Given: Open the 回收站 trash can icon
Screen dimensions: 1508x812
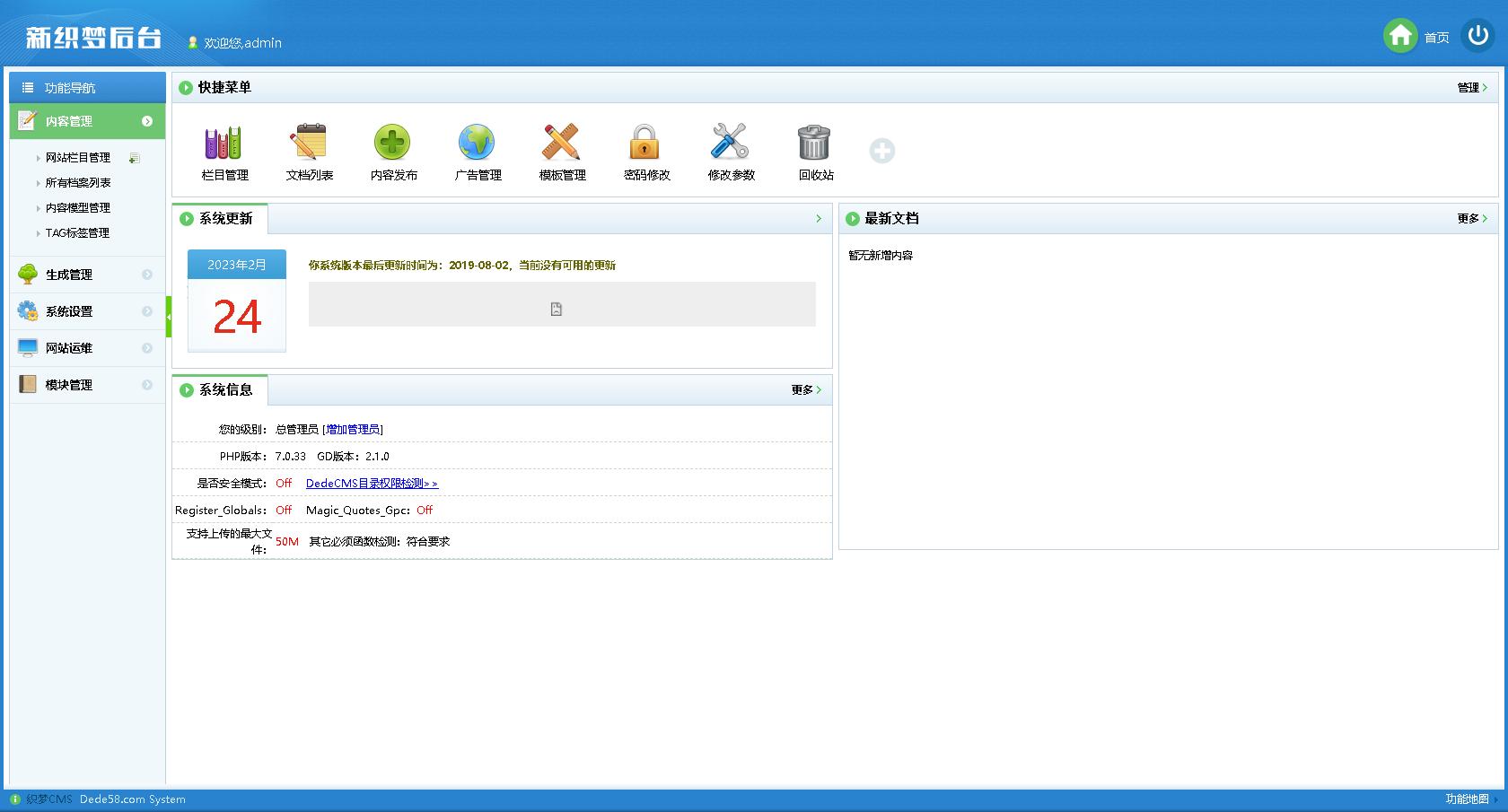Looking at the screenshot, I should point(814,144).
